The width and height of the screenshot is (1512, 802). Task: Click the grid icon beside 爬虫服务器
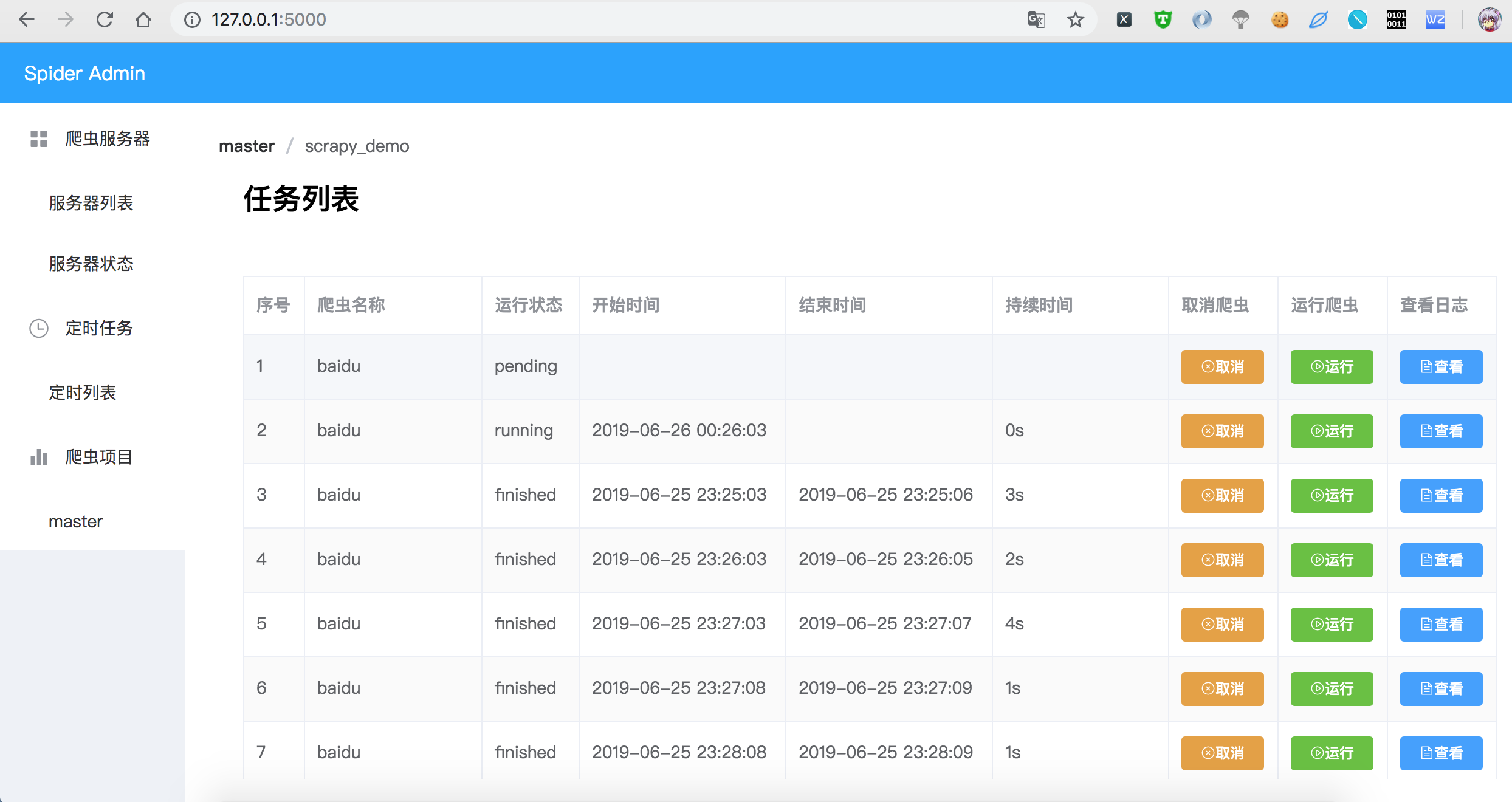coord(39,139)
